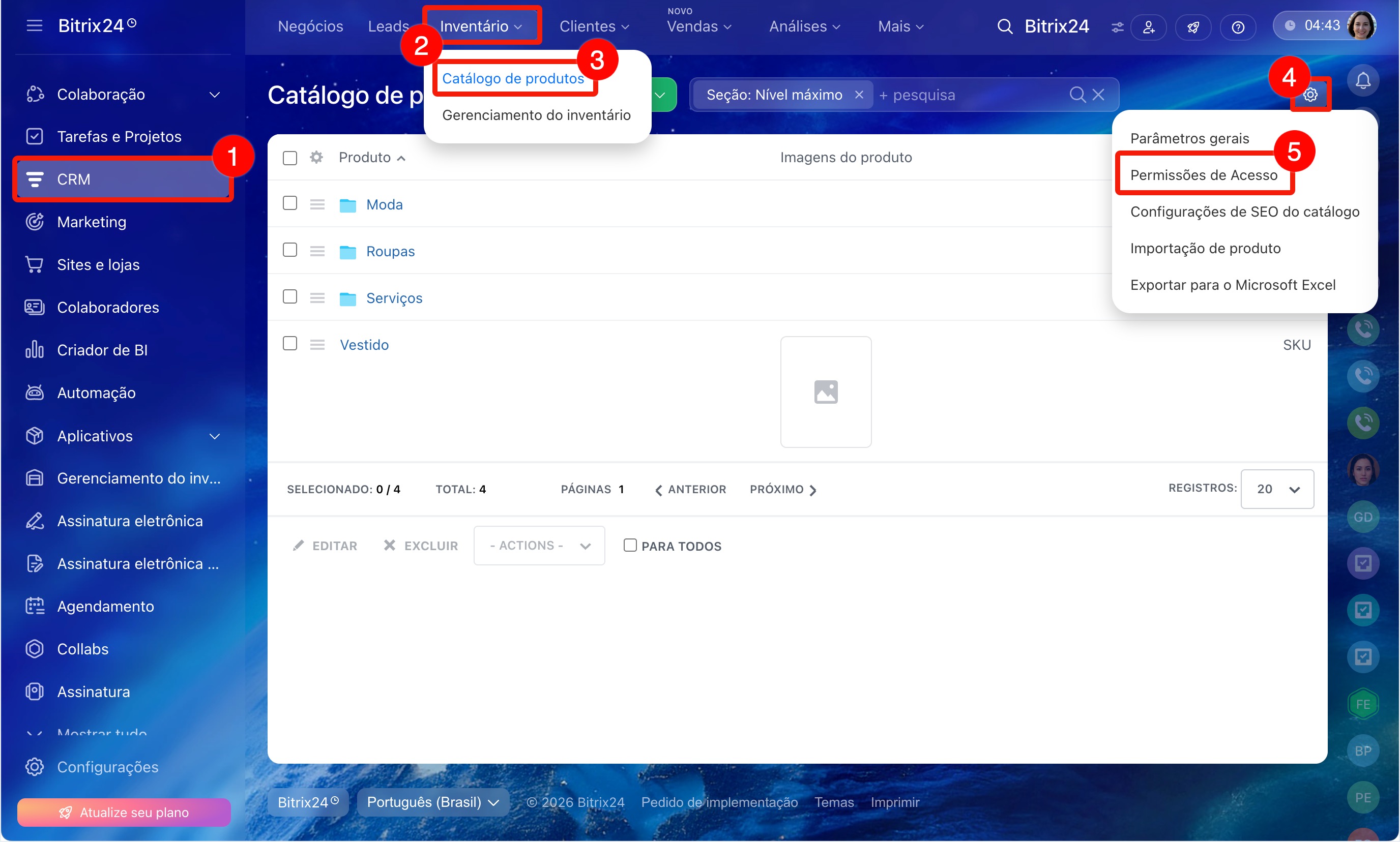Check the Moda folder checkbox

click(x=289, y=204)
